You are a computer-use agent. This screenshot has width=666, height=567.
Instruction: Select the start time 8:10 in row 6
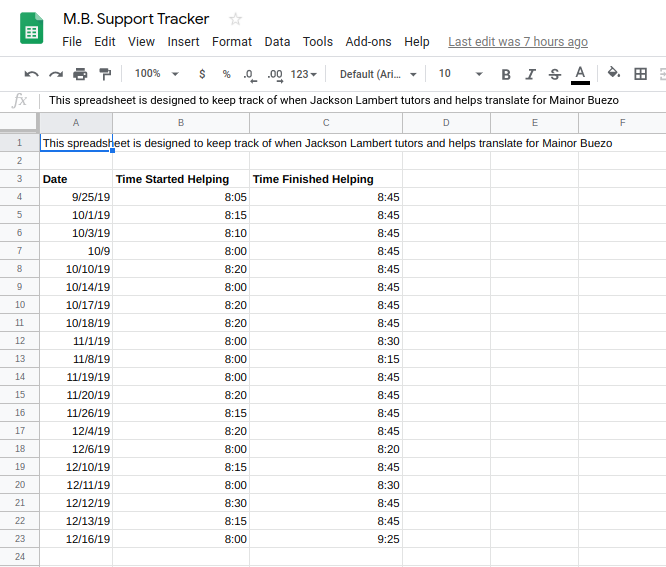[x=181, y=233]
